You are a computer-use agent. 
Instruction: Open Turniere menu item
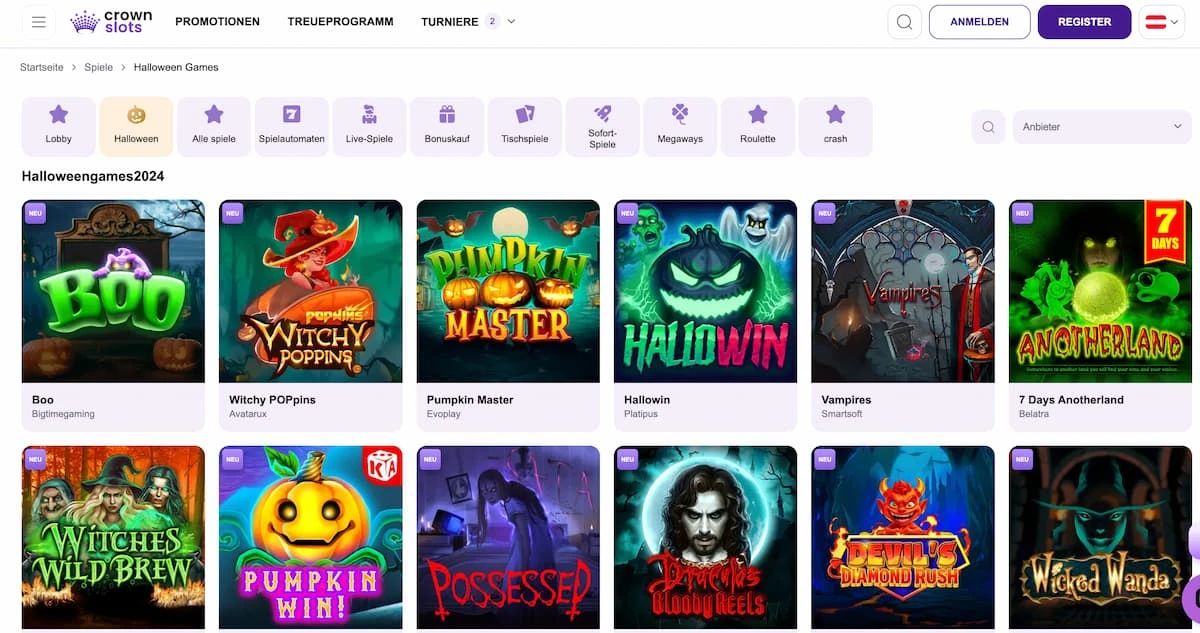pos(450,21)
